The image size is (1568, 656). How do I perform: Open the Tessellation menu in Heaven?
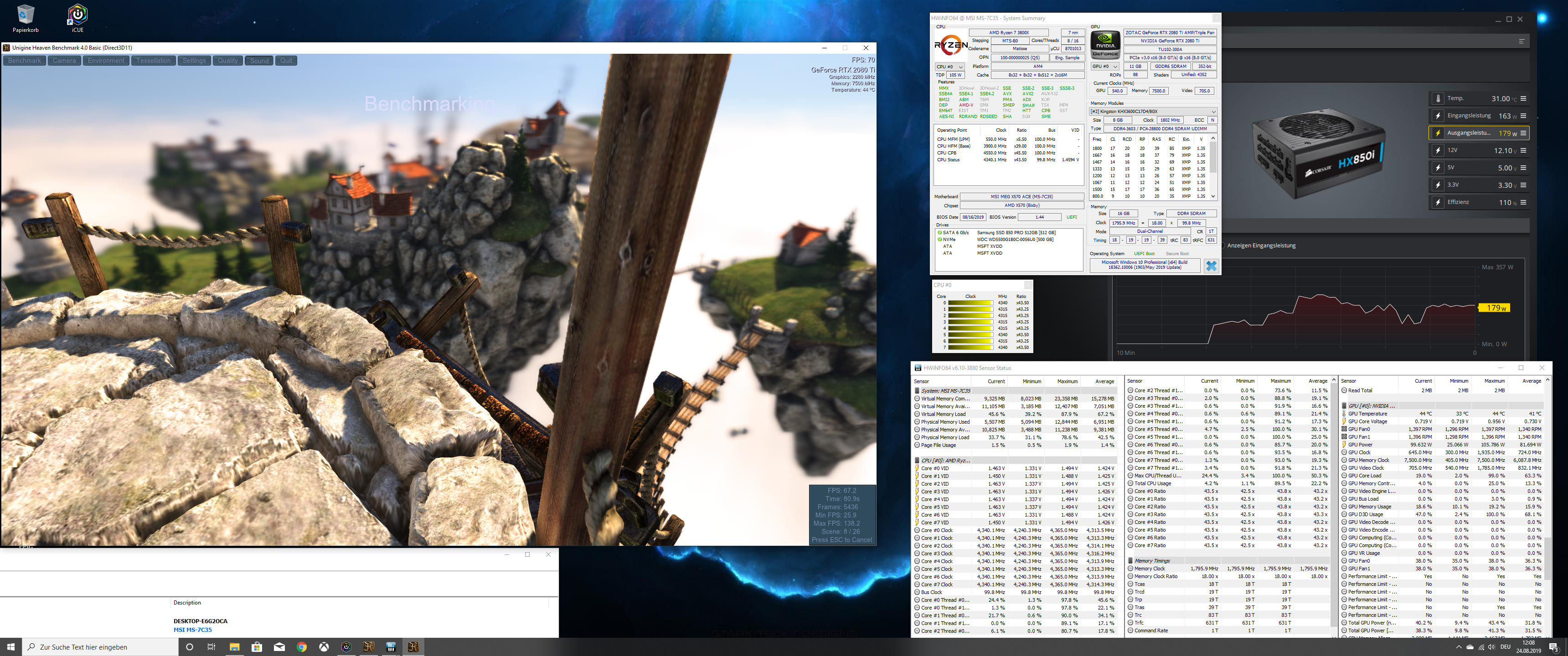[x=154, y=61]
